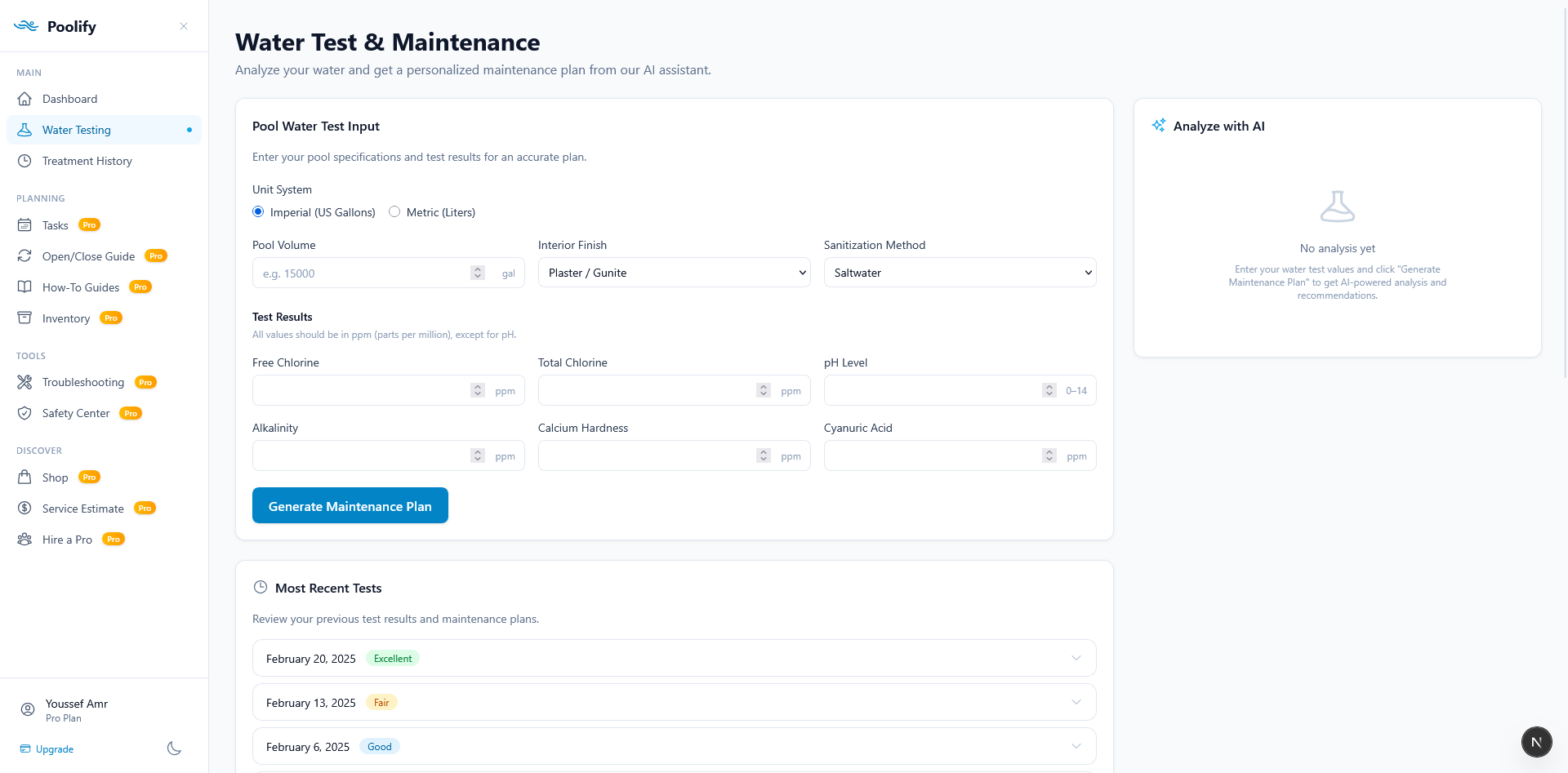Click the Safety Center shield icon
This screenshot has width=1568, height=773.
[x=25, y=412]
